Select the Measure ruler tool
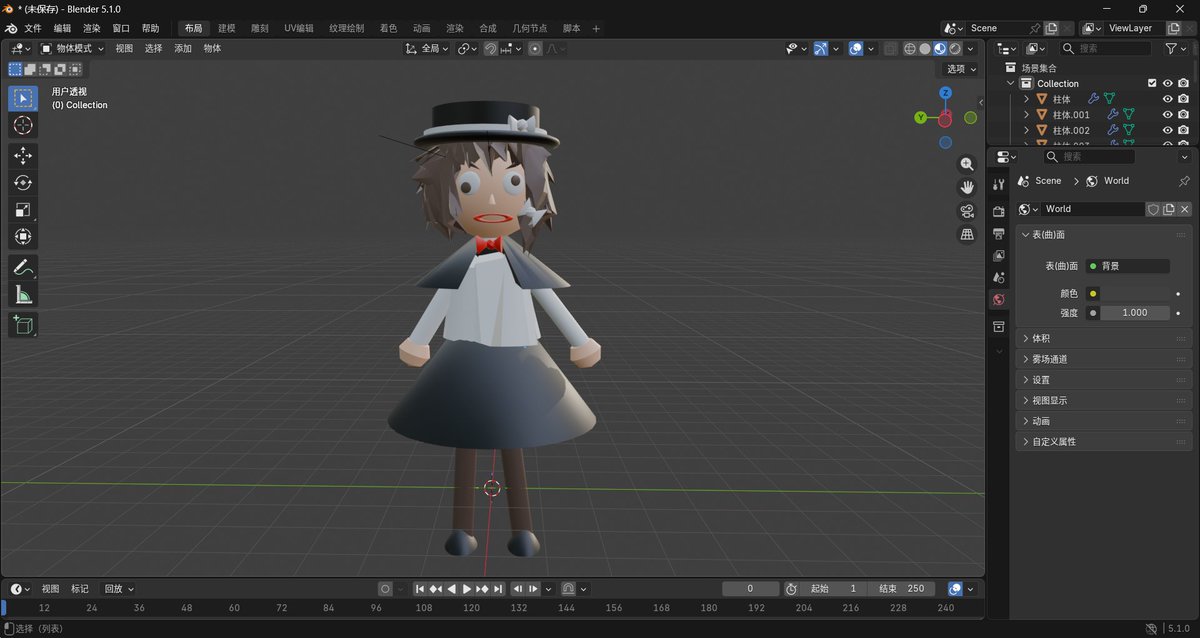Image resolution: width=1200 pixels, height=638 pixels. coord(24,295)
